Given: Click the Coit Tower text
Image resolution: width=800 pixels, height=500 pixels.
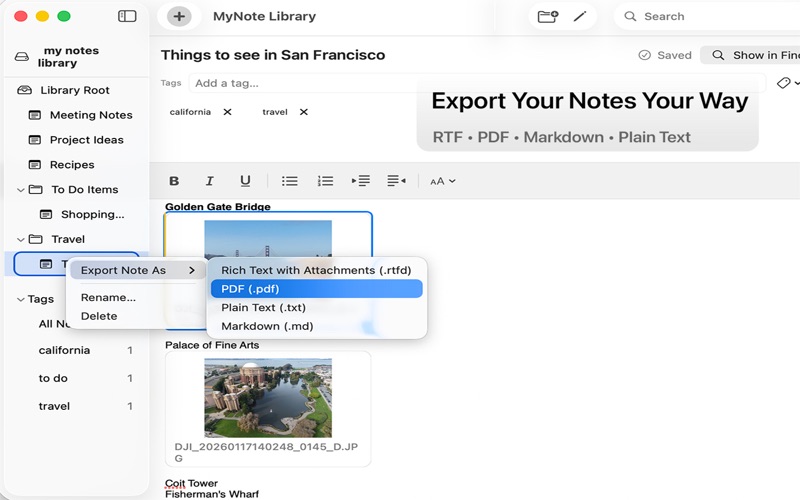Looking at the screenshot, I should (191, 483).
